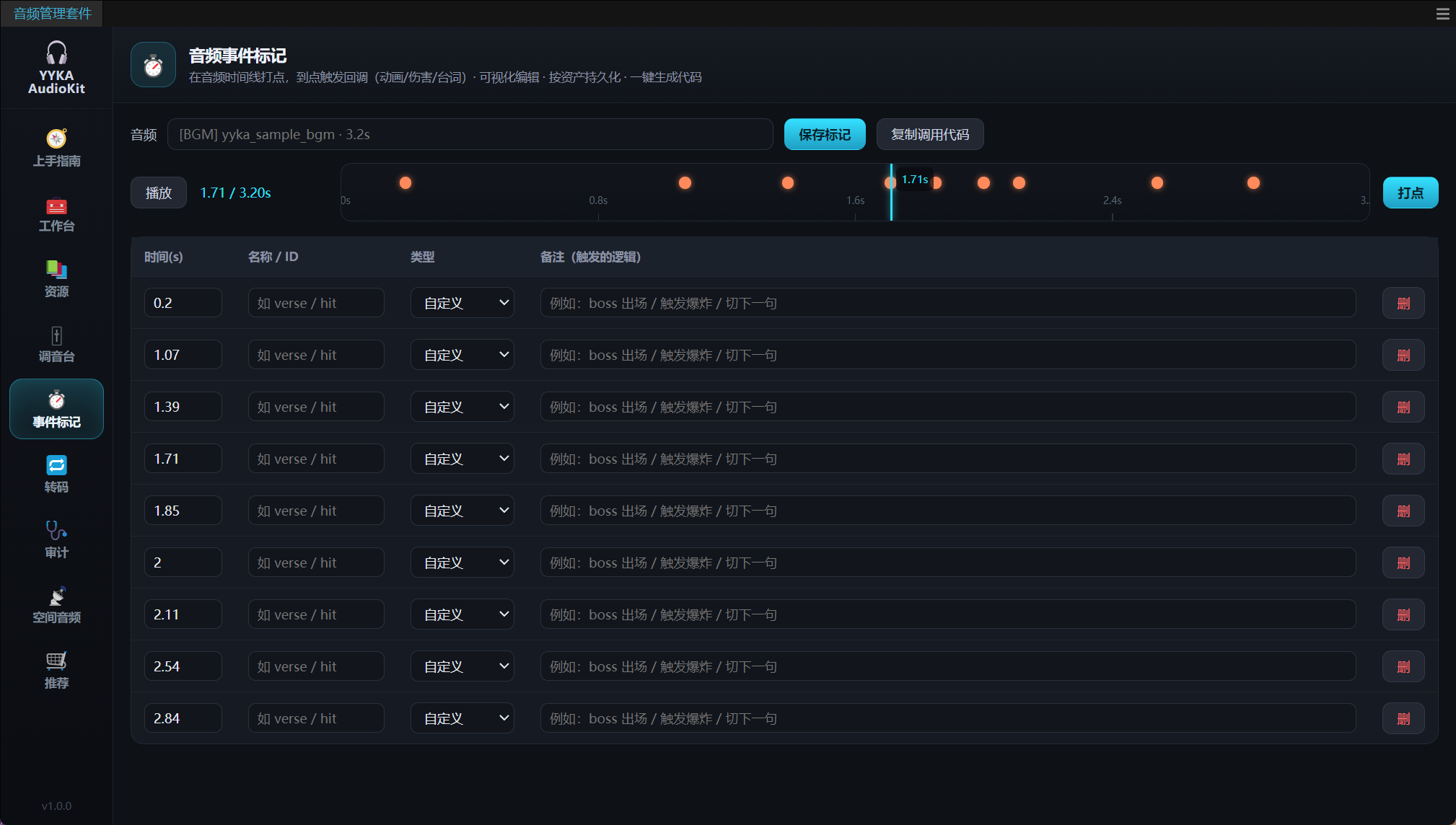The height and width of the screenshot is (825, 1456).
Task: Click the note field in the 1.39 row
Action: 948,407
